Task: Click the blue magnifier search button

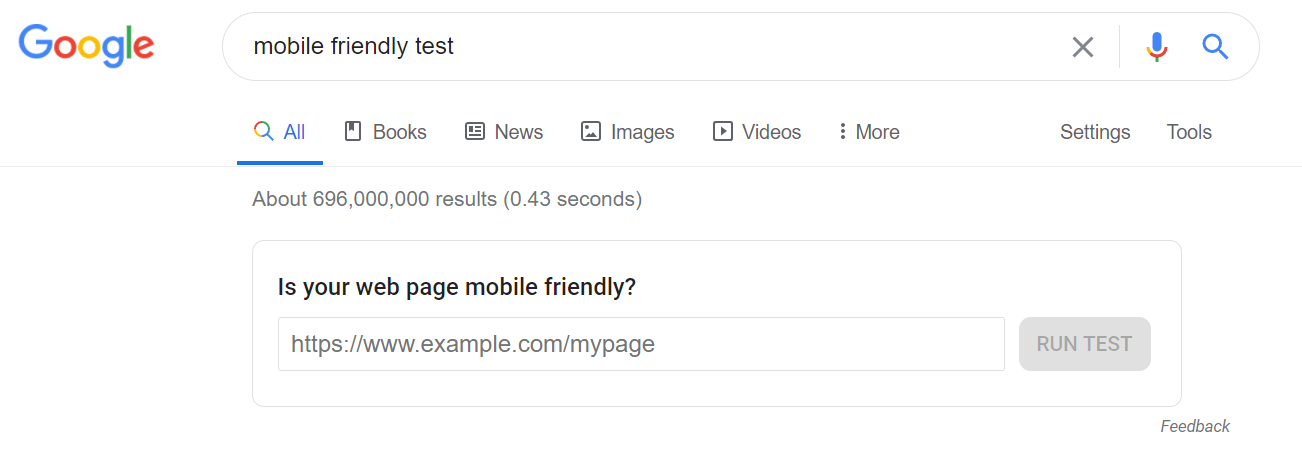Action: [x=1215, y=46]
